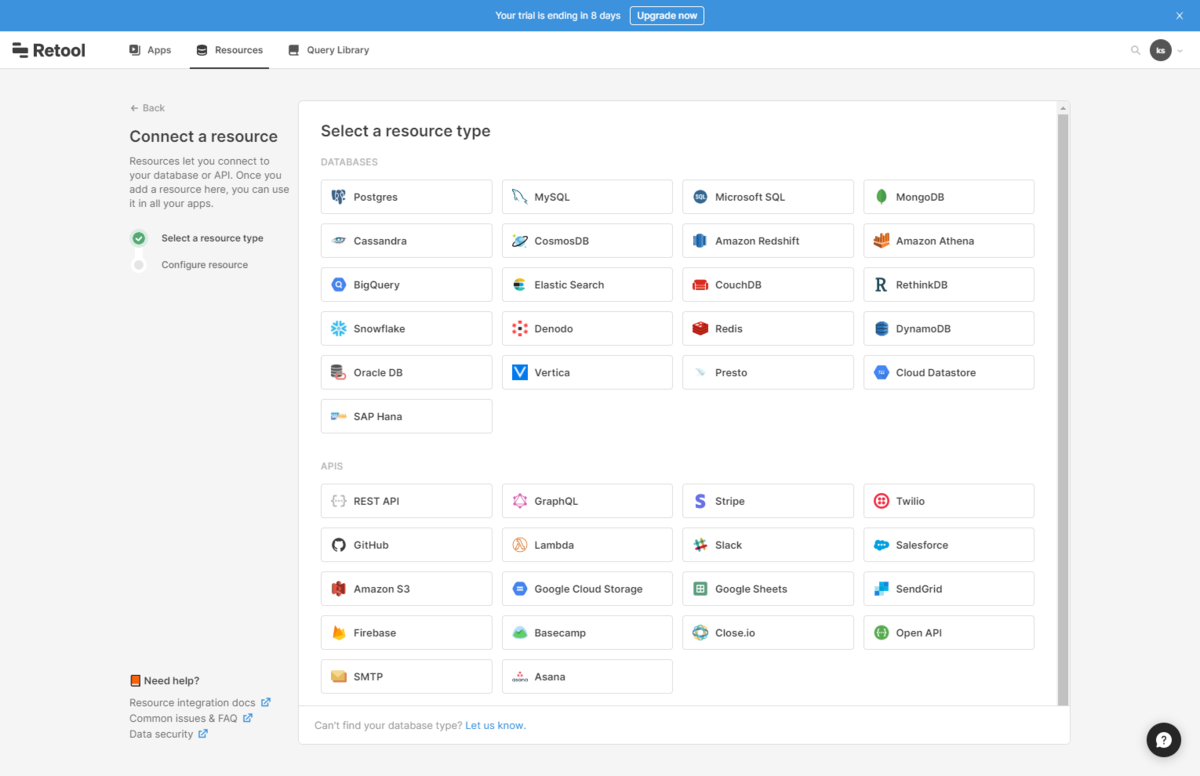
Task: Click the Microsoft SQL icon
Action: pyautogui.click(x=700, y=197)
